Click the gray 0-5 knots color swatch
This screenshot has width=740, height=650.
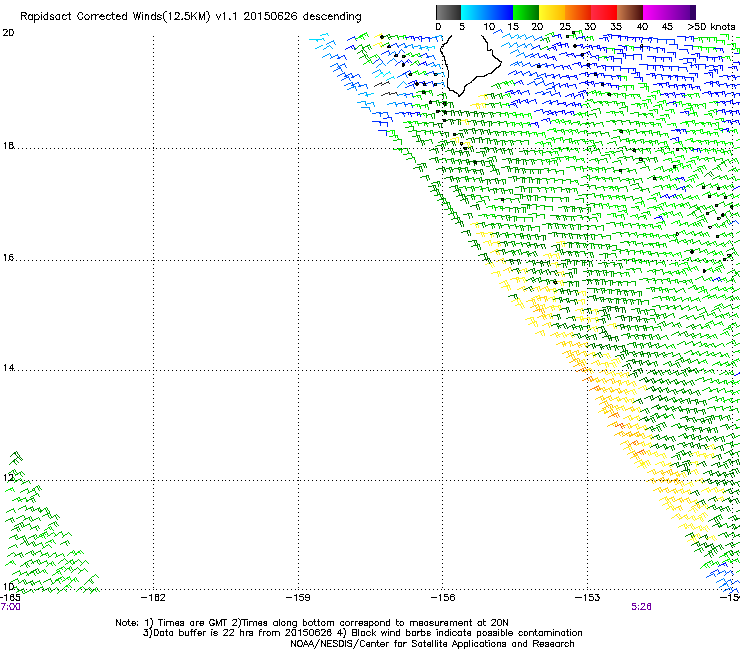(x=448, y=12)
